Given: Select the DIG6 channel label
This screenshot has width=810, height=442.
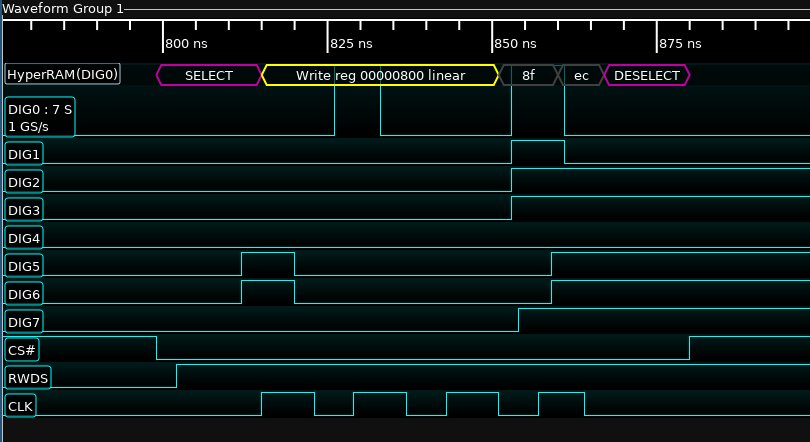Looking at the screenshot, I should [x=24, y=294].
